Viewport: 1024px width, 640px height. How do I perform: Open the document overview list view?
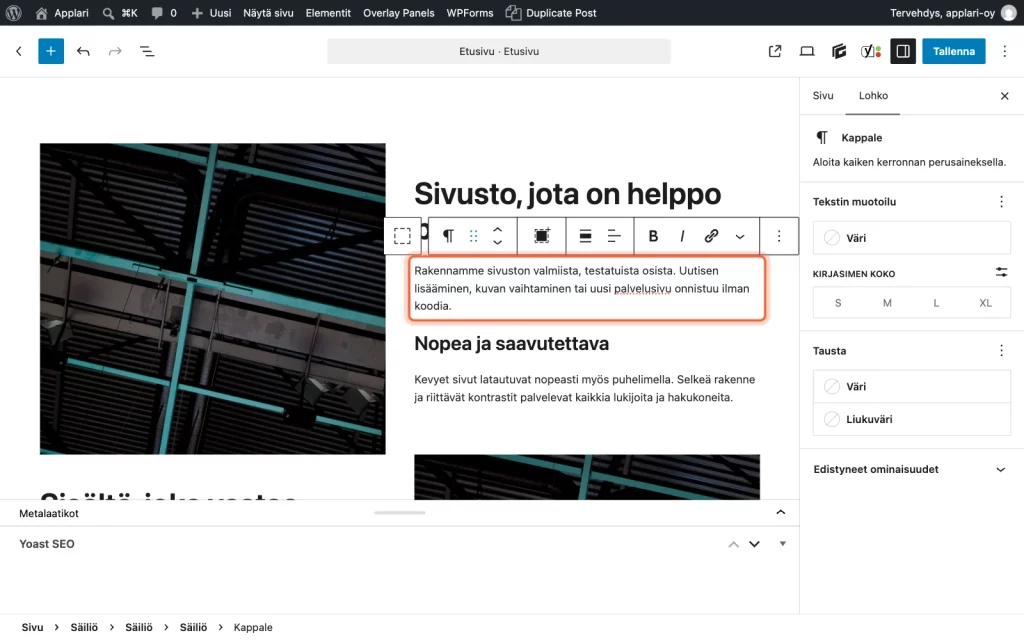point(147,51)
